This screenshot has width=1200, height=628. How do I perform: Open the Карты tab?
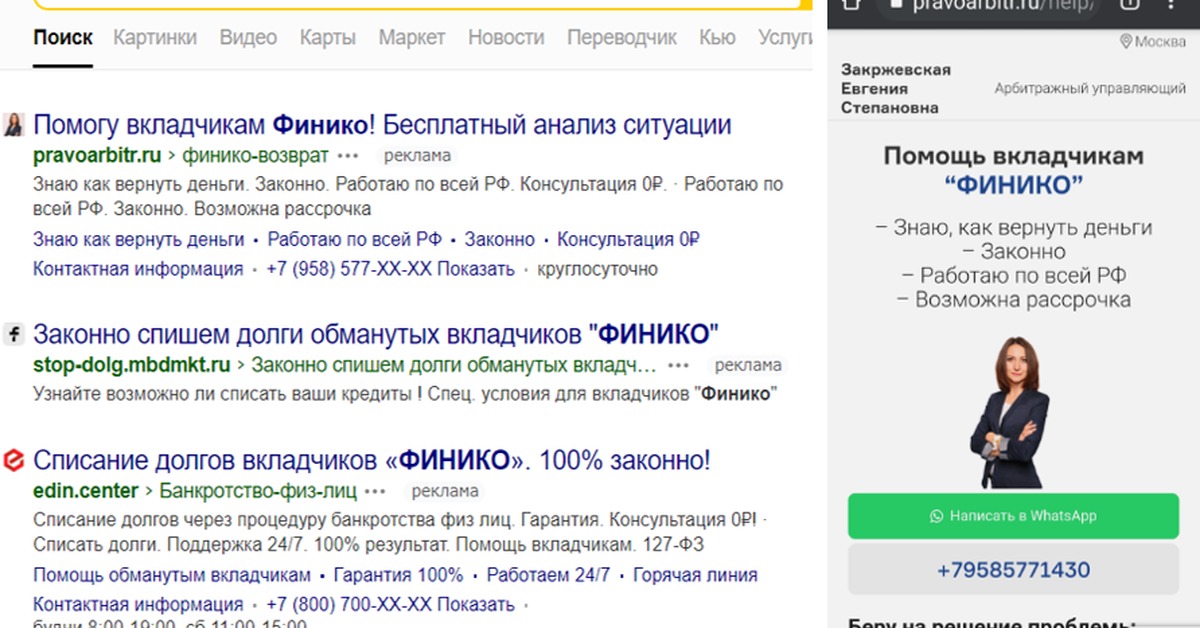328,38
